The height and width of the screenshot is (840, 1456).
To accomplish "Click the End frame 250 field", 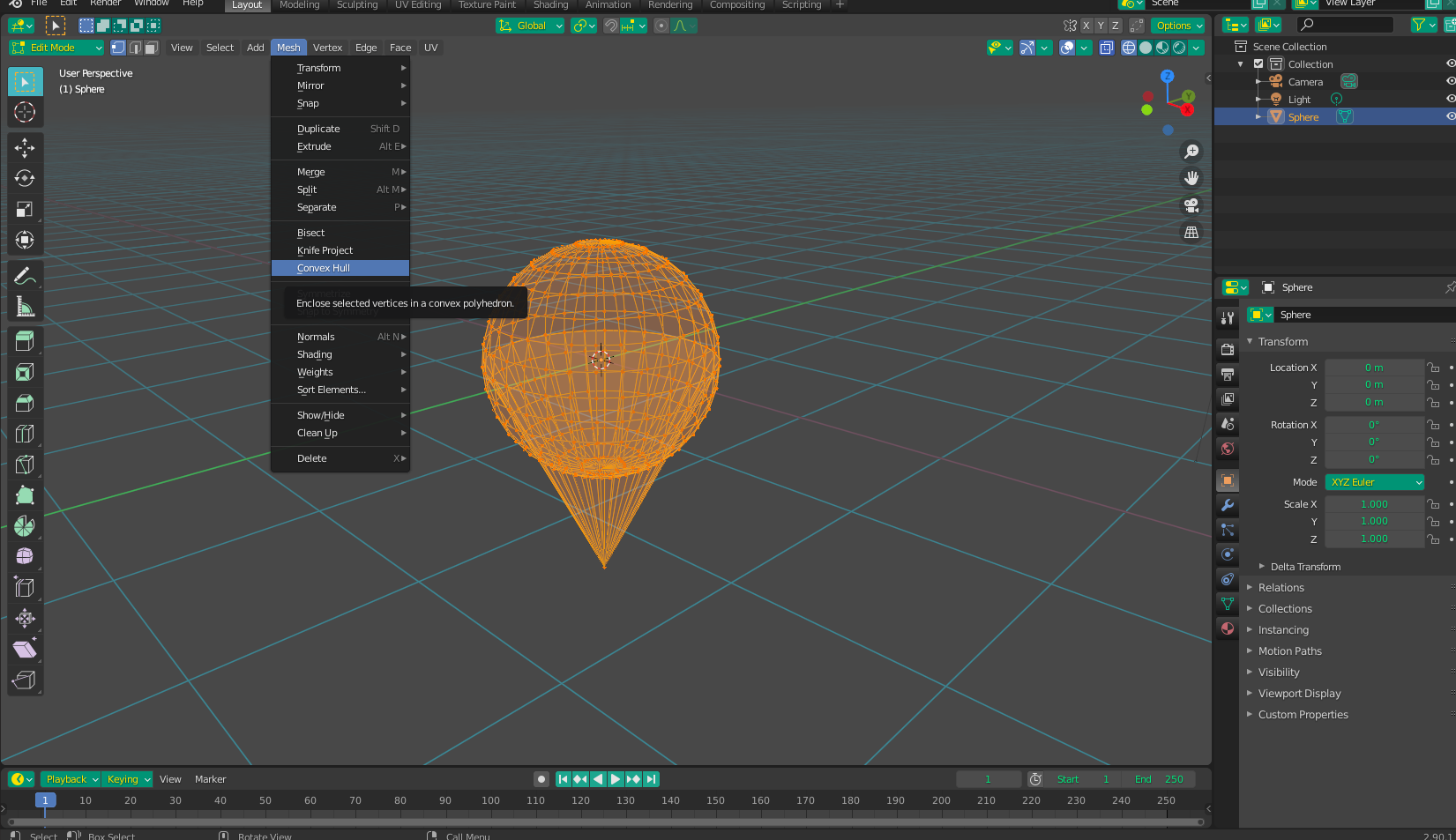I will pyautogui.click(x=1159, y=779).
